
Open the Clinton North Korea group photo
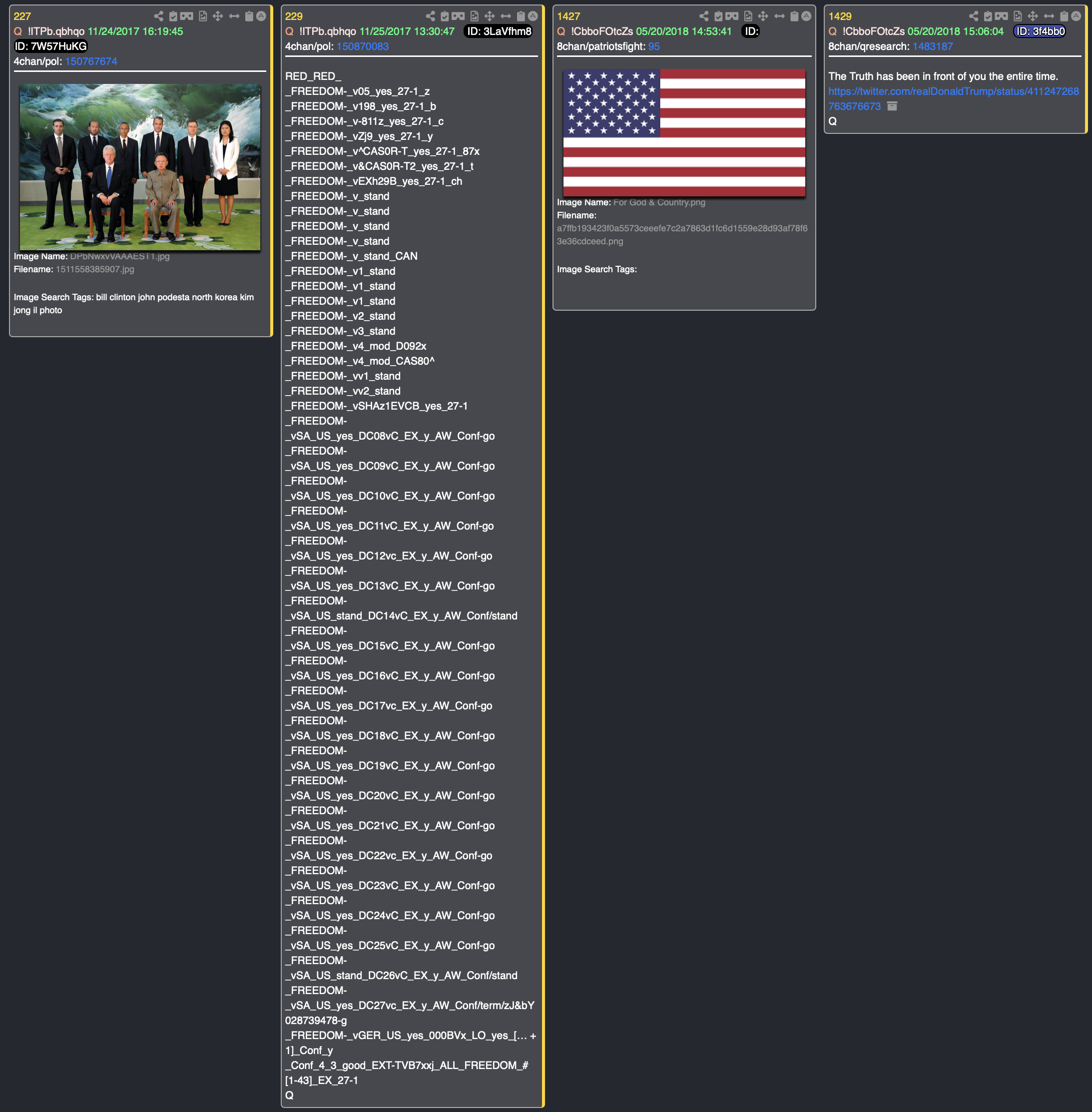point(140,167)
